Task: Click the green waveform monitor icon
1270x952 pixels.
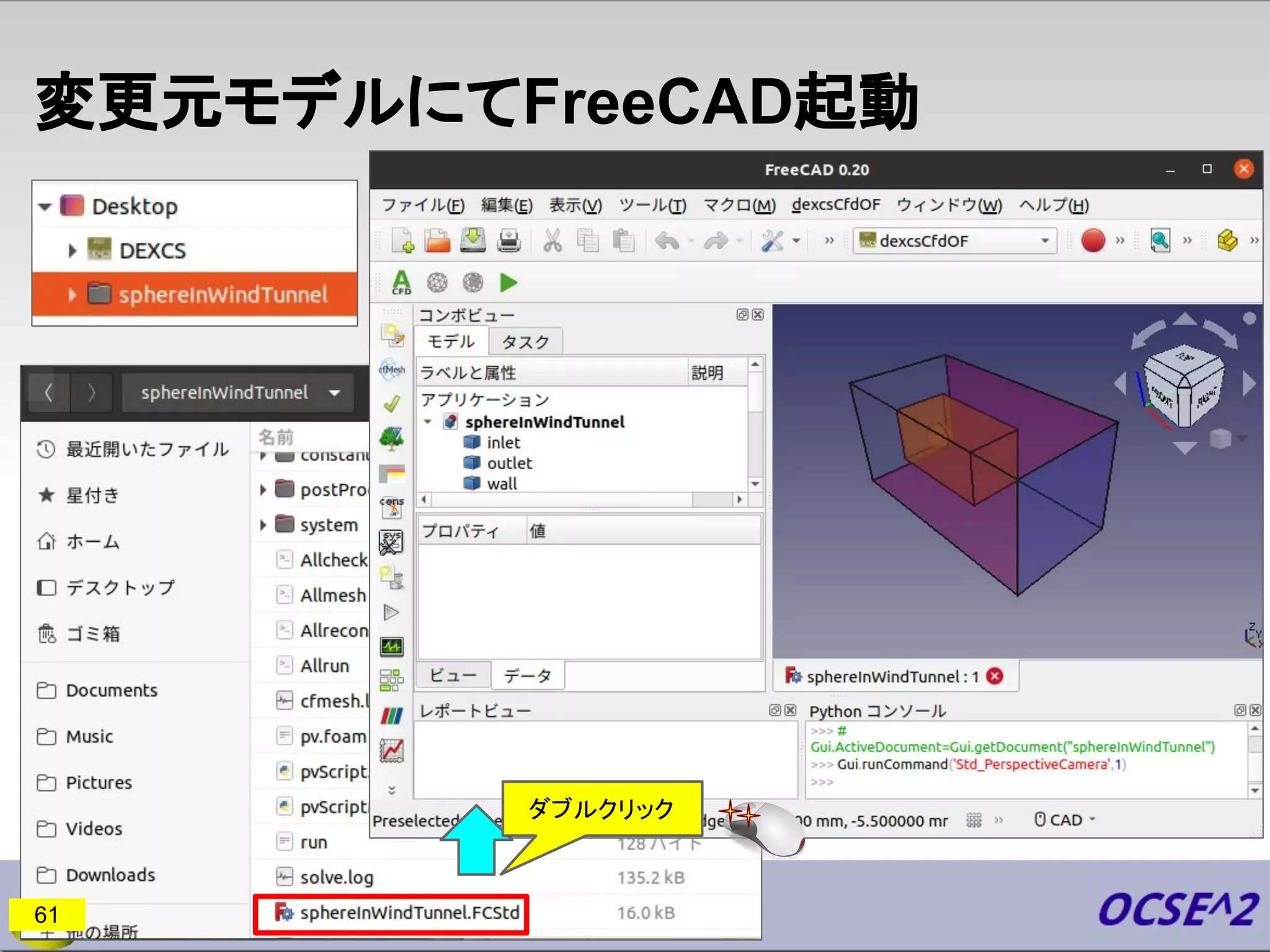Action: [391, 647]
